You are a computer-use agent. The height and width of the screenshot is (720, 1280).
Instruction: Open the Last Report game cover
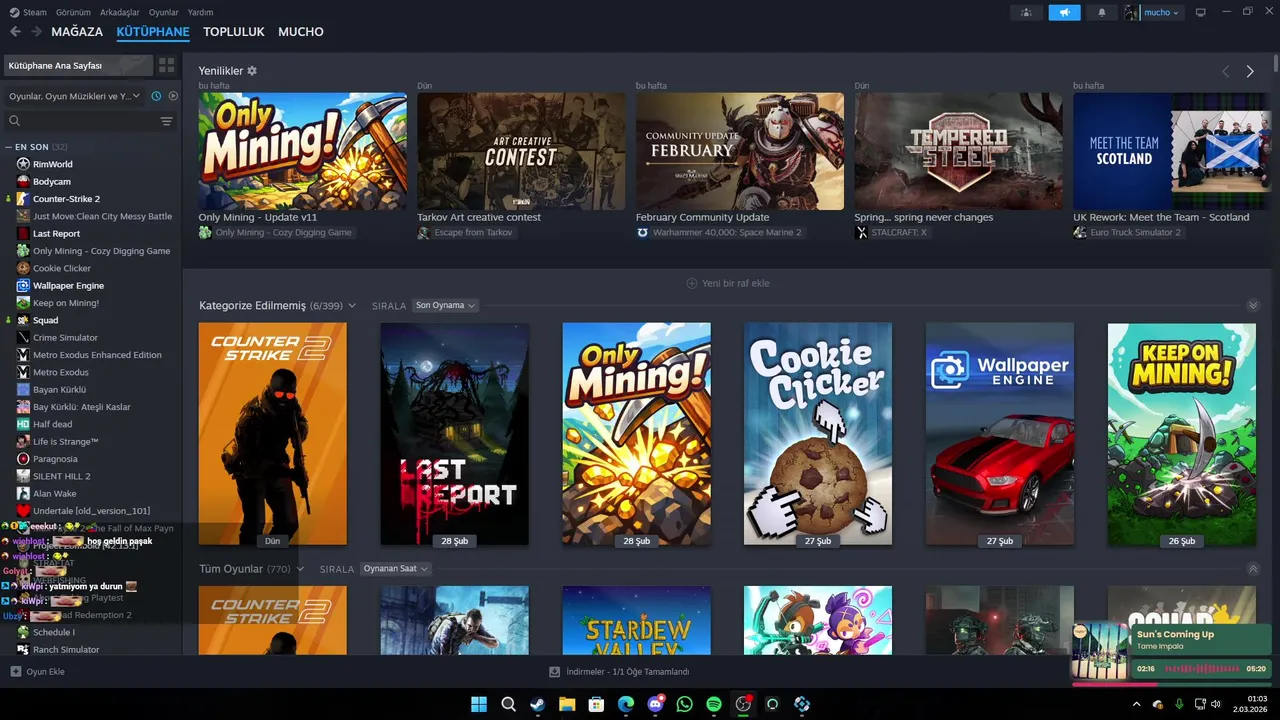(x=454, y=433)
